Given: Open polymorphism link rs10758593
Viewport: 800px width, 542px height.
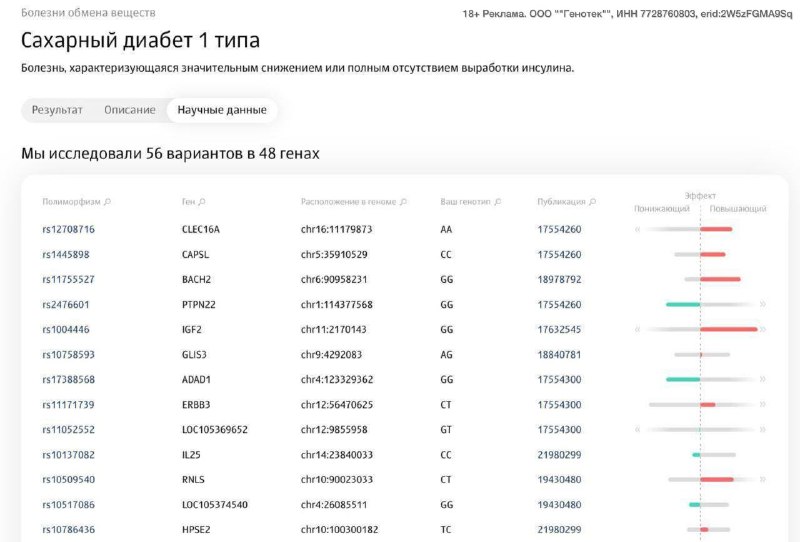Looking at the screenshot, I should 68,355.
